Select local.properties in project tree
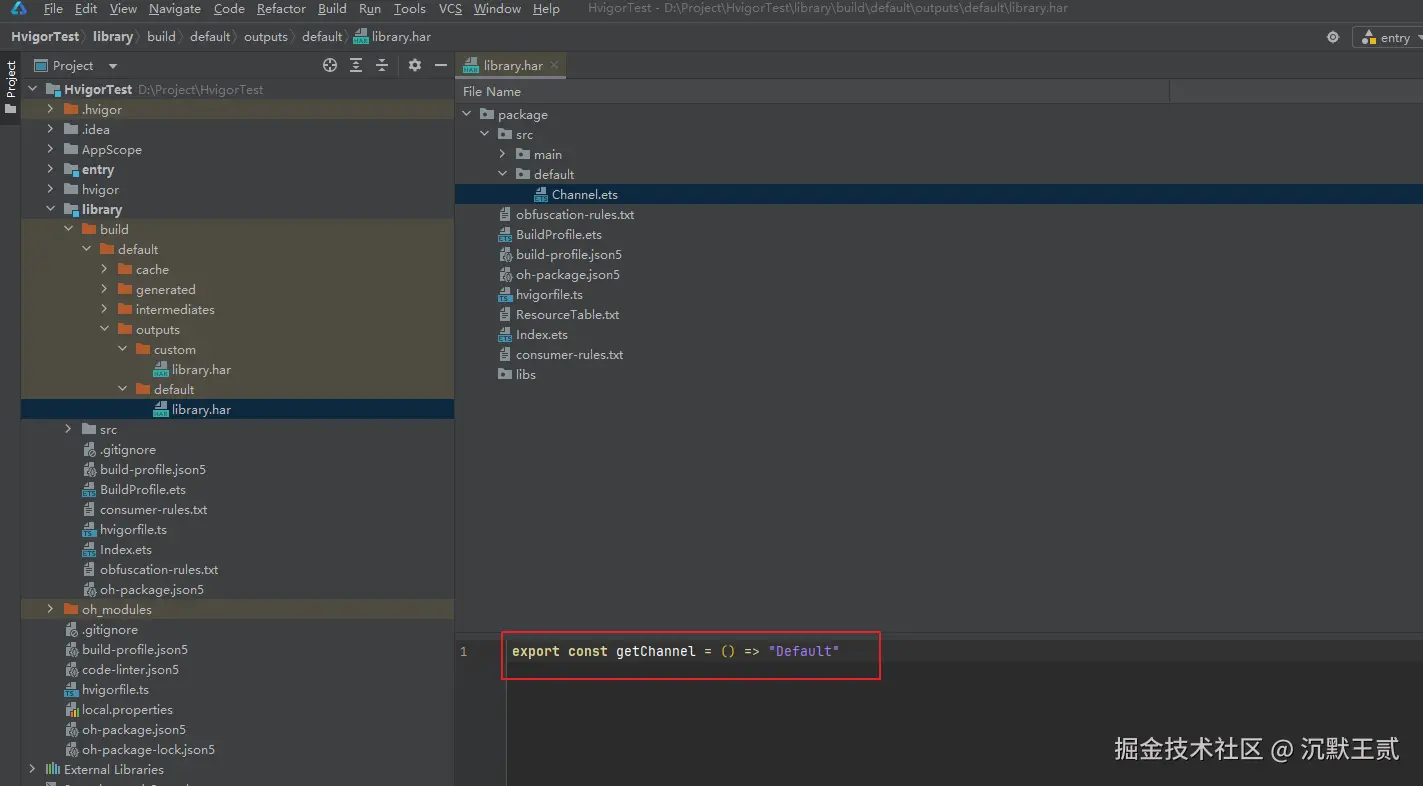Viewport: 1423px width, 786px height. point(127,709)
